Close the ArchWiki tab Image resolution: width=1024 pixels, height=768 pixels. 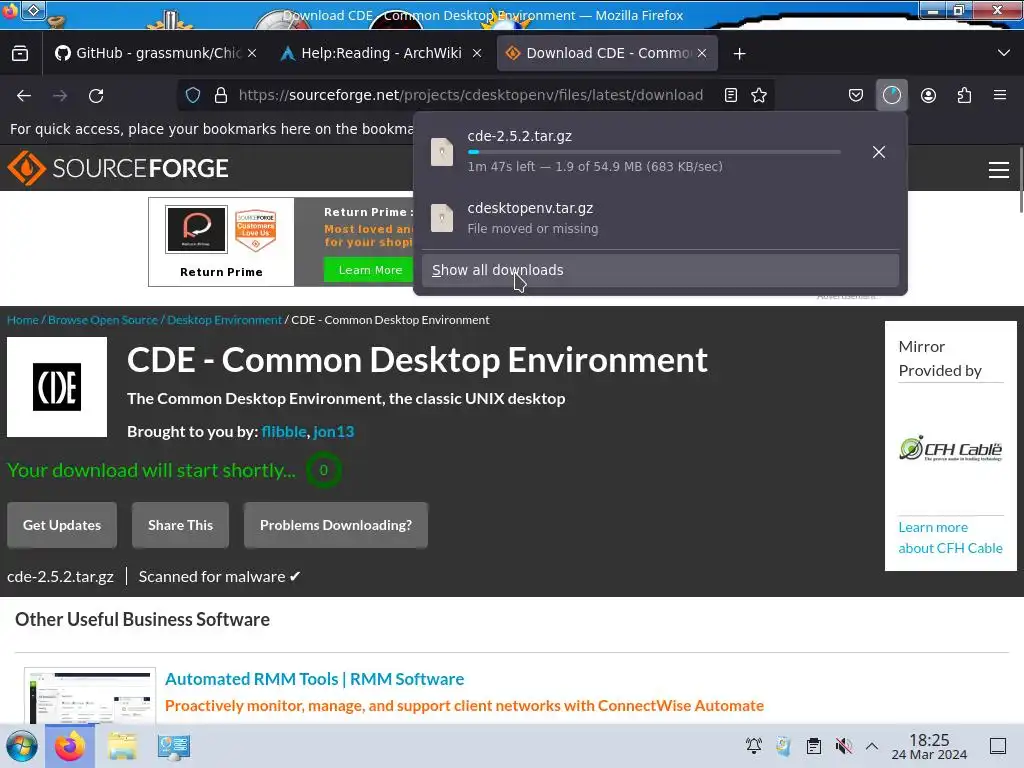tap(477, 53)
